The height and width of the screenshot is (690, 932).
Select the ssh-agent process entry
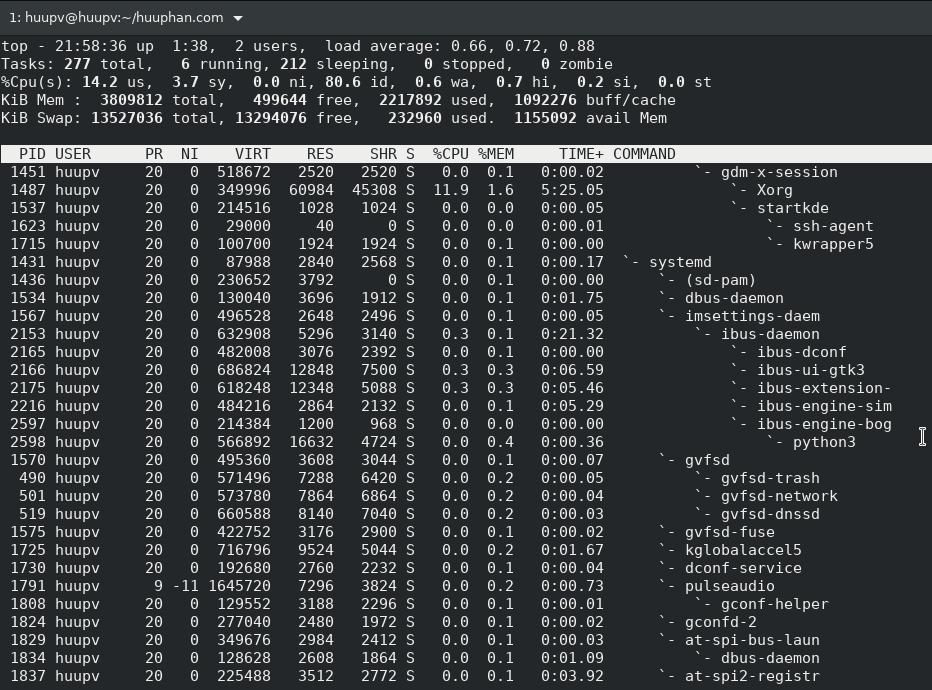coord(833,226)
